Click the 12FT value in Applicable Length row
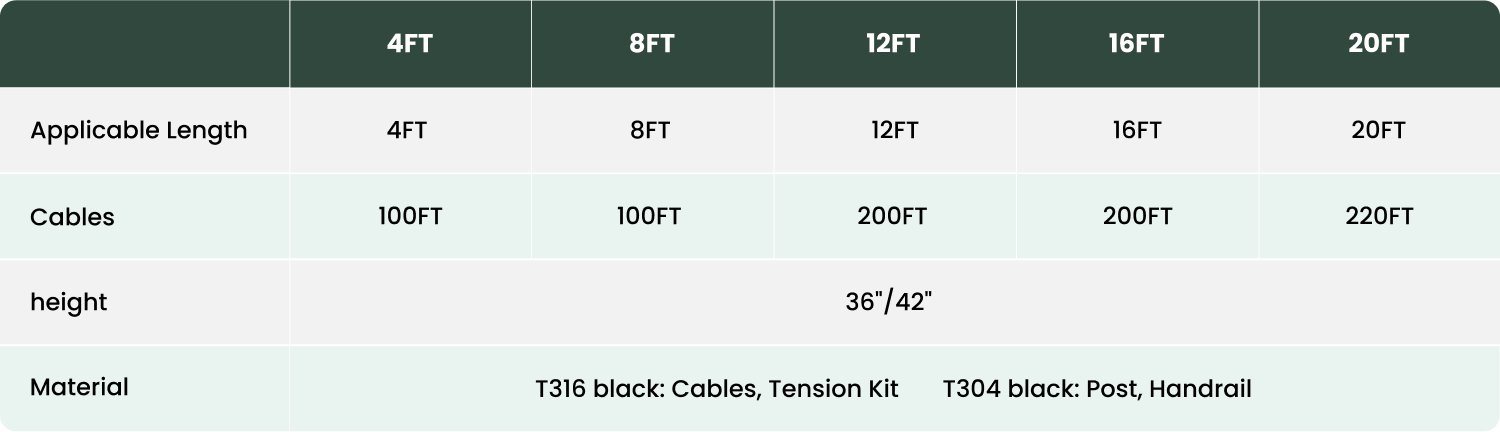The image size is (1500, 432). click(894, 131)
